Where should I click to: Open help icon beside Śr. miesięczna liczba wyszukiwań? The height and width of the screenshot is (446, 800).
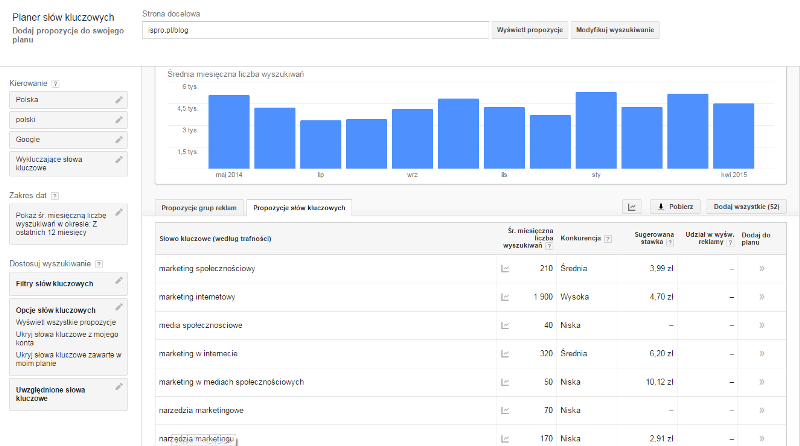549,246
